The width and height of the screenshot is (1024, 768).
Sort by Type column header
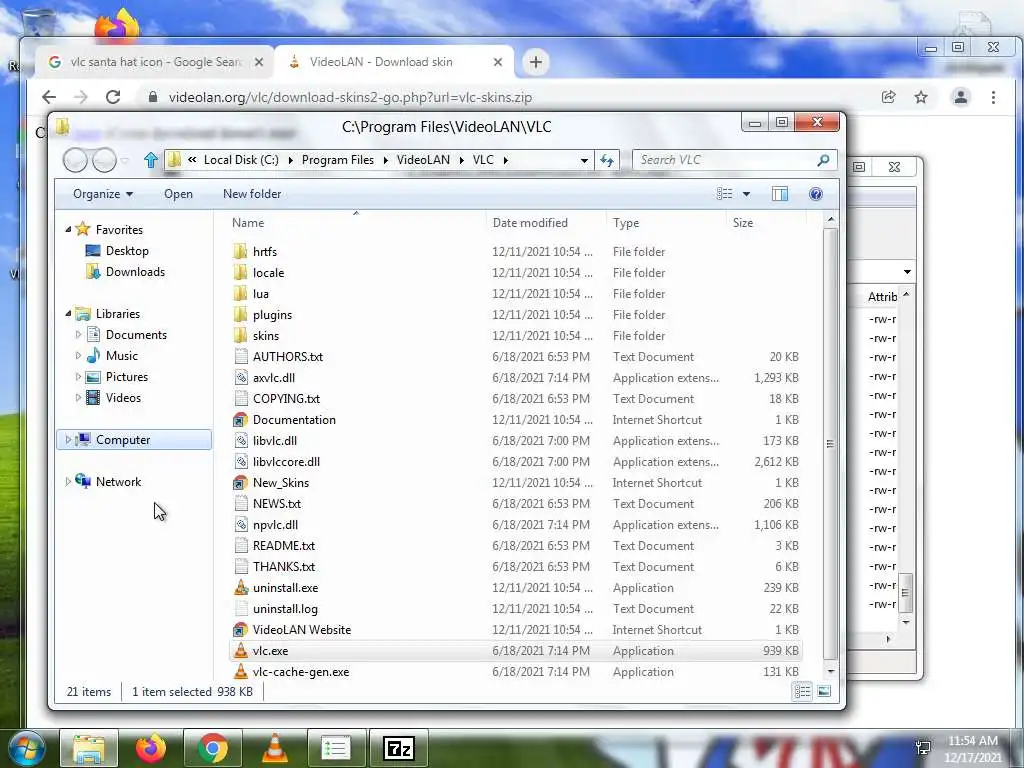(x=665, y=223)
